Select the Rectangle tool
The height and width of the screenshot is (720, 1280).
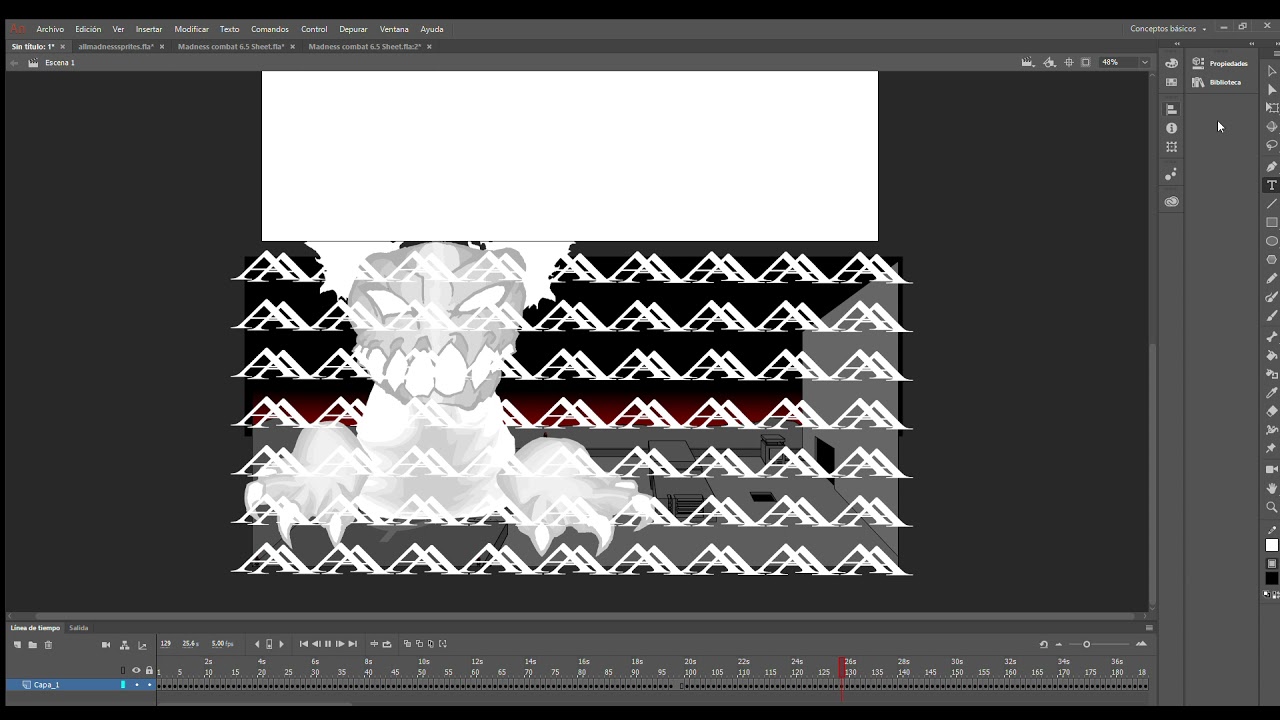1272,222
